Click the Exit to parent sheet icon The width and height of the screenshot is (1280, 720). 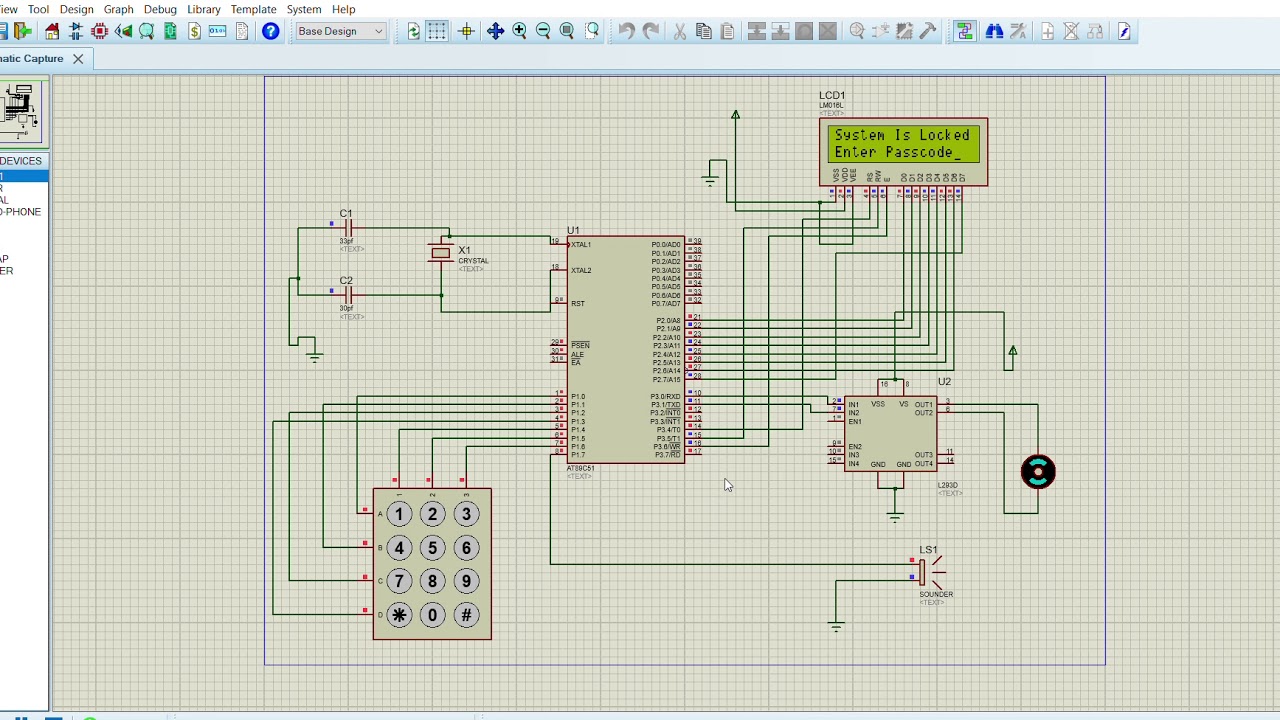pyautogui.click(x=1095, y=31)
